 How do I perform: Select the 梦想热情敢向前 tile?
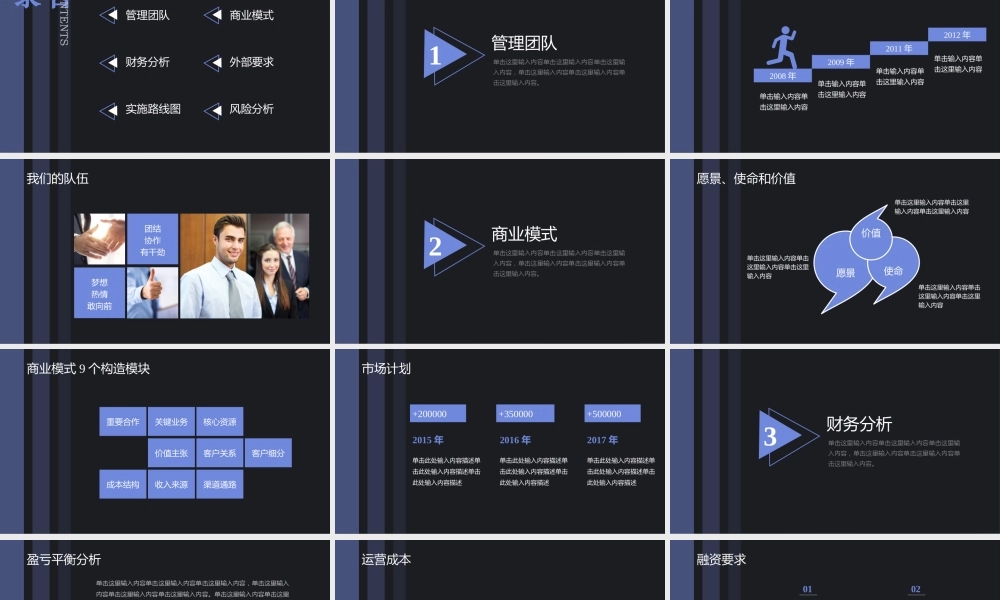(x=99, y=293)
